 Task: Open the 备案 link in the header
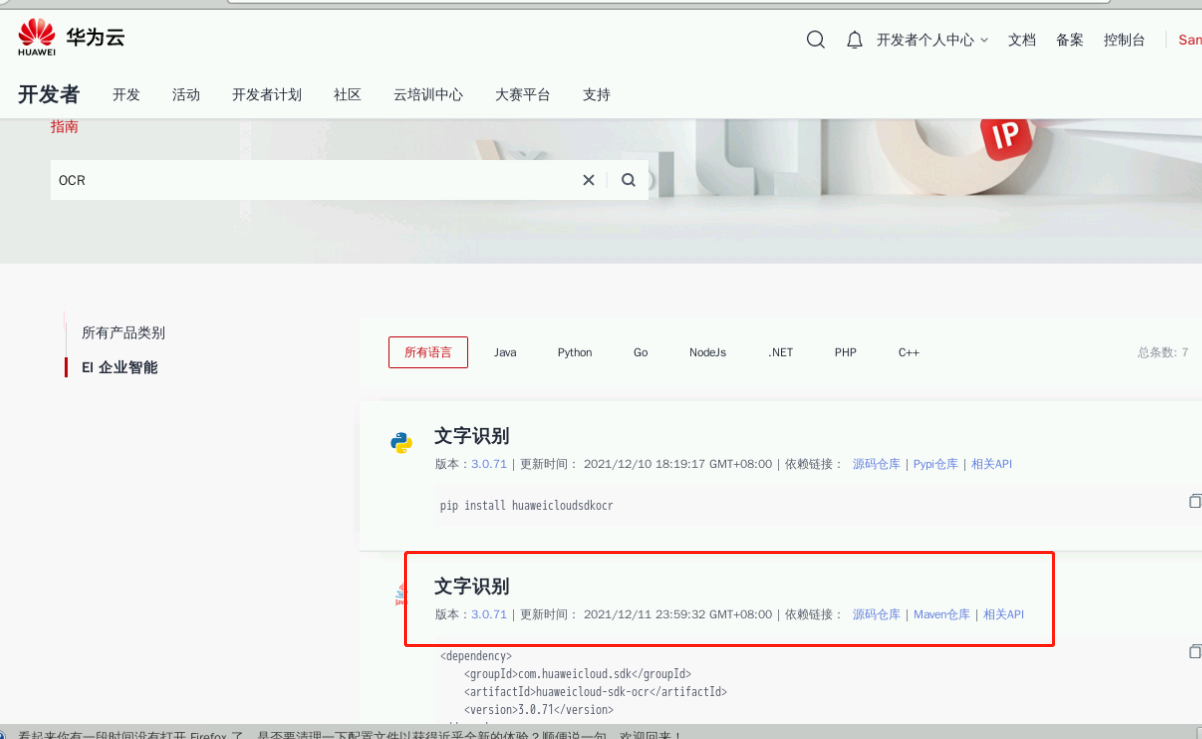tap(1069, 40)
